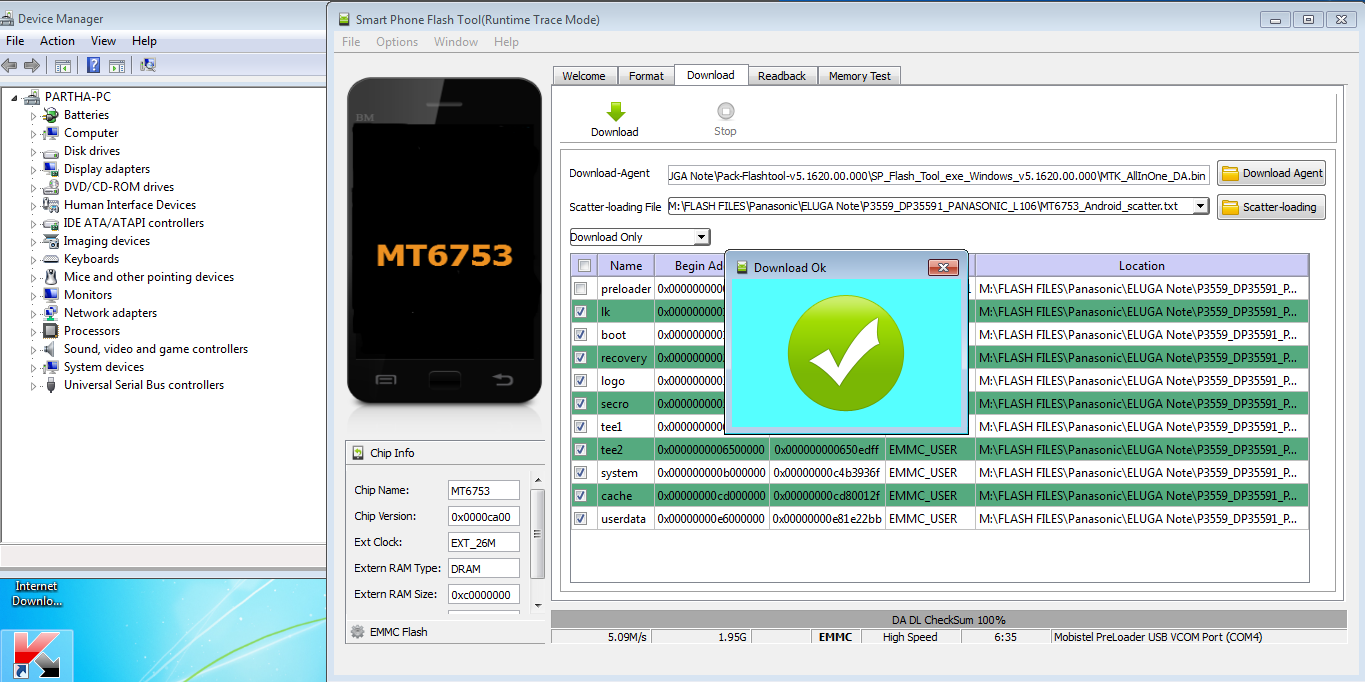The image size is (1365, 682).
Task: Click the Ext Clock field showing EXT_26M
Action: point(483,543)
